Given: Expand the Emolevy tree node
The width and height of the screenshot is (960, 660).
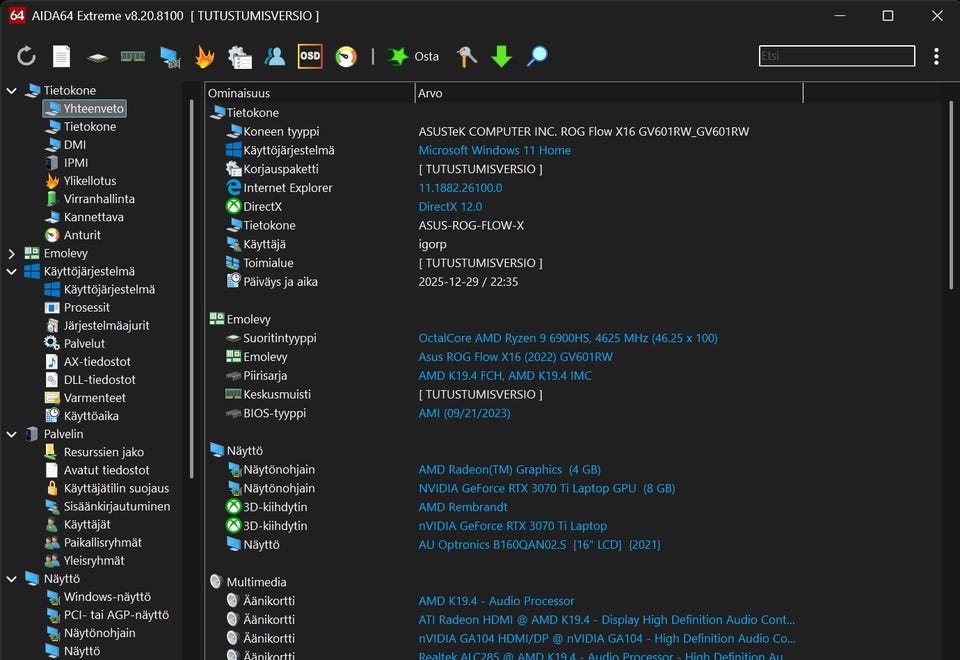Looking at the screenshot, I should (x=12, y=254).
